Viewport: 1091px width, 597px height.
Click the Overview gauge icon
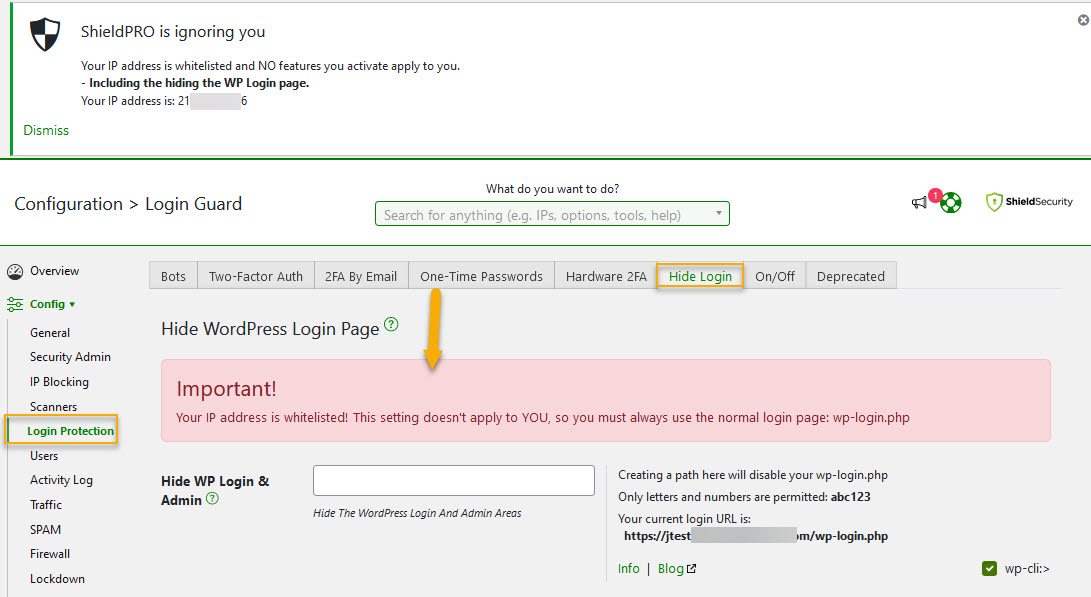(15, 271)
